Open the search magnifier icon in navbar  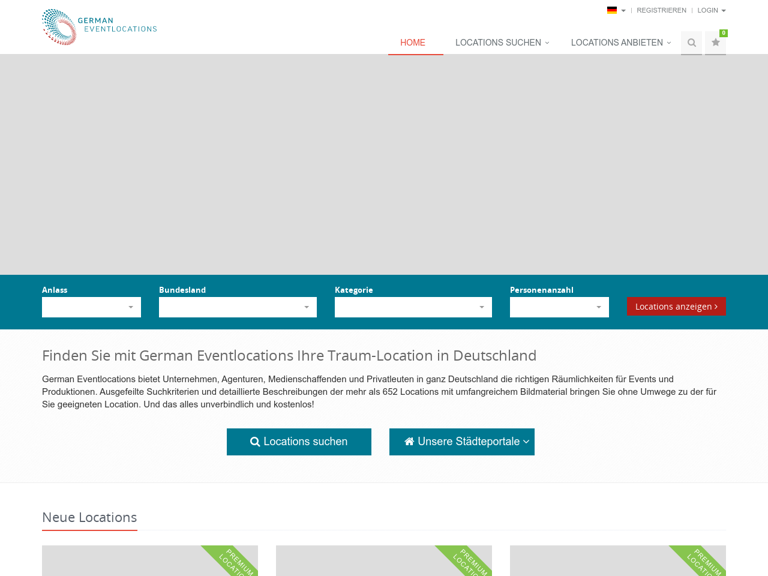coord(691,43)
